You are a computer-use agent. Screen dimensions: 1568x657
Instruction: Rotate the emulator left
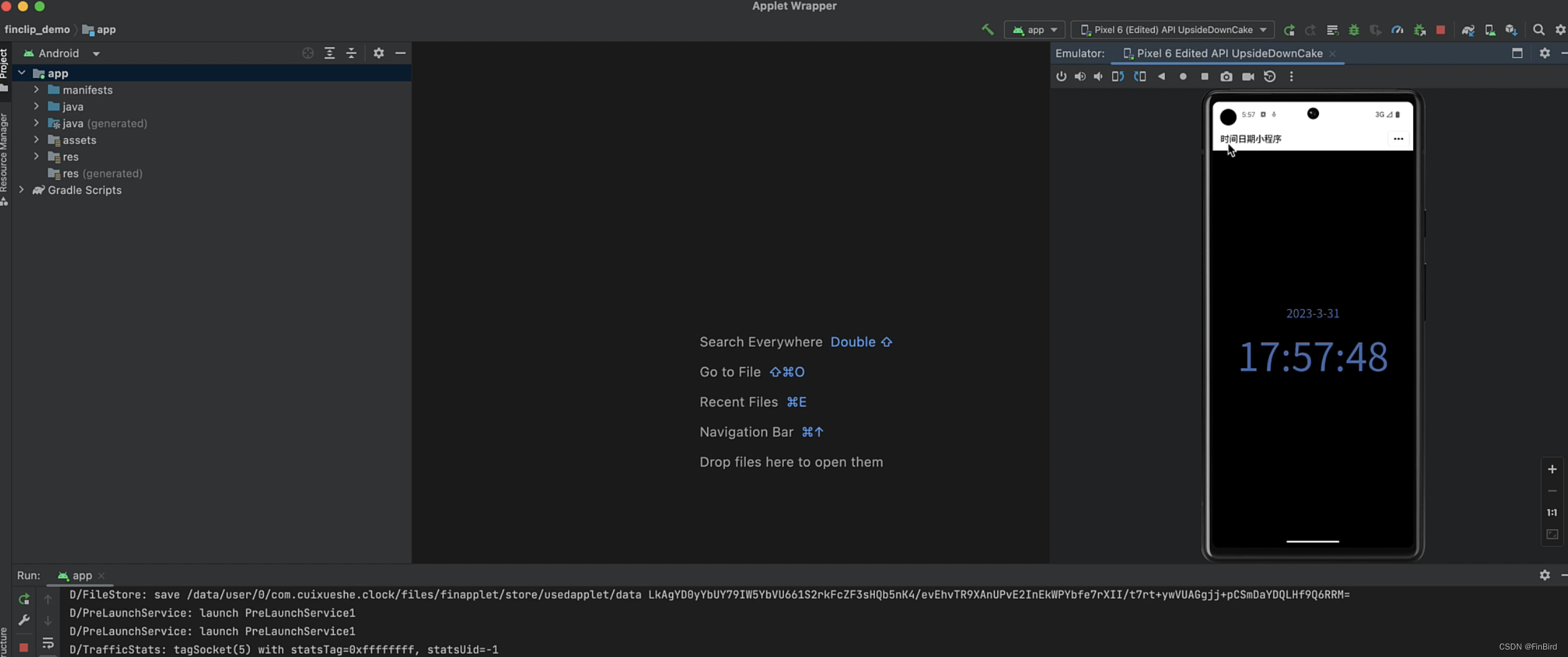tap(1118, 76)
